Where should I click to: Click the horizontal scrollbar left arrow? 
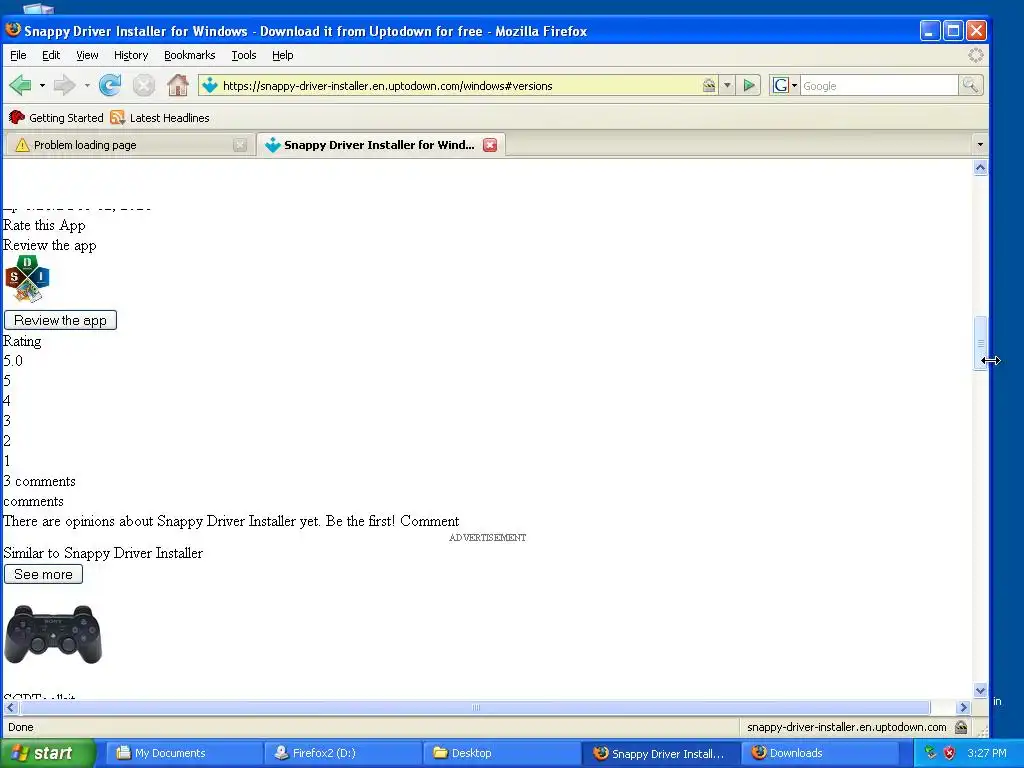click(x=10, y=707)
